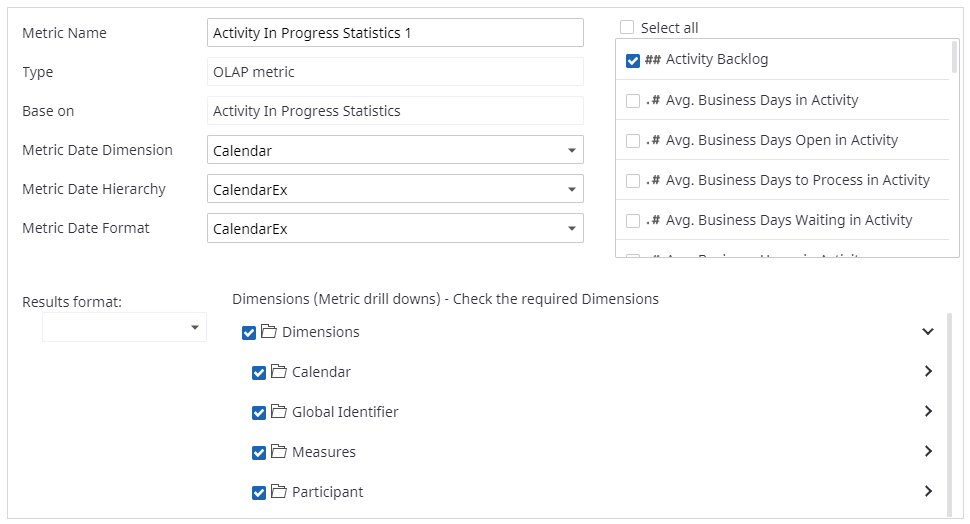Click the Calendar folder icon
970x524 pixels.
coord(279,372)
